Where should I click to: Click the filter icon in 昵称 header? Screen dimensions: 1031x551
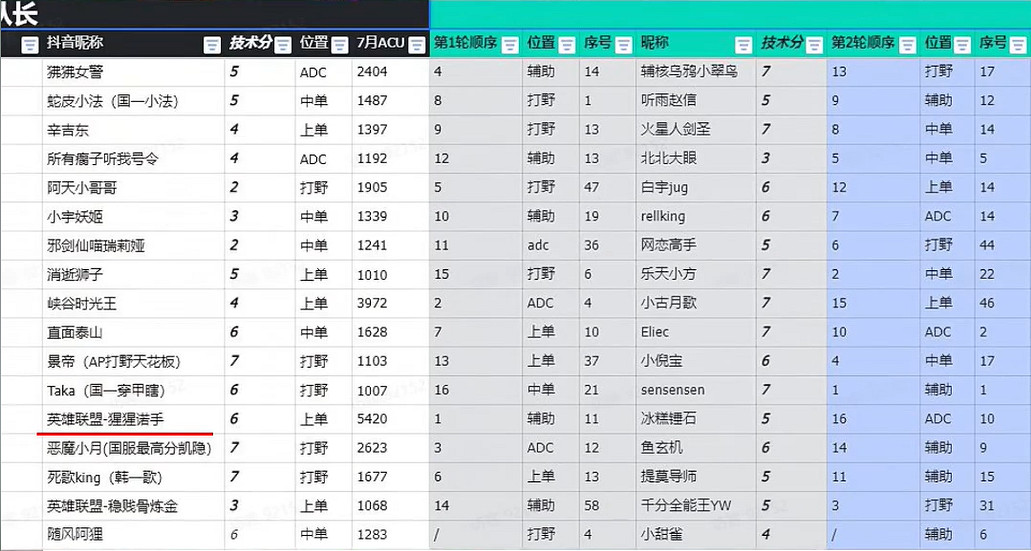743,44
